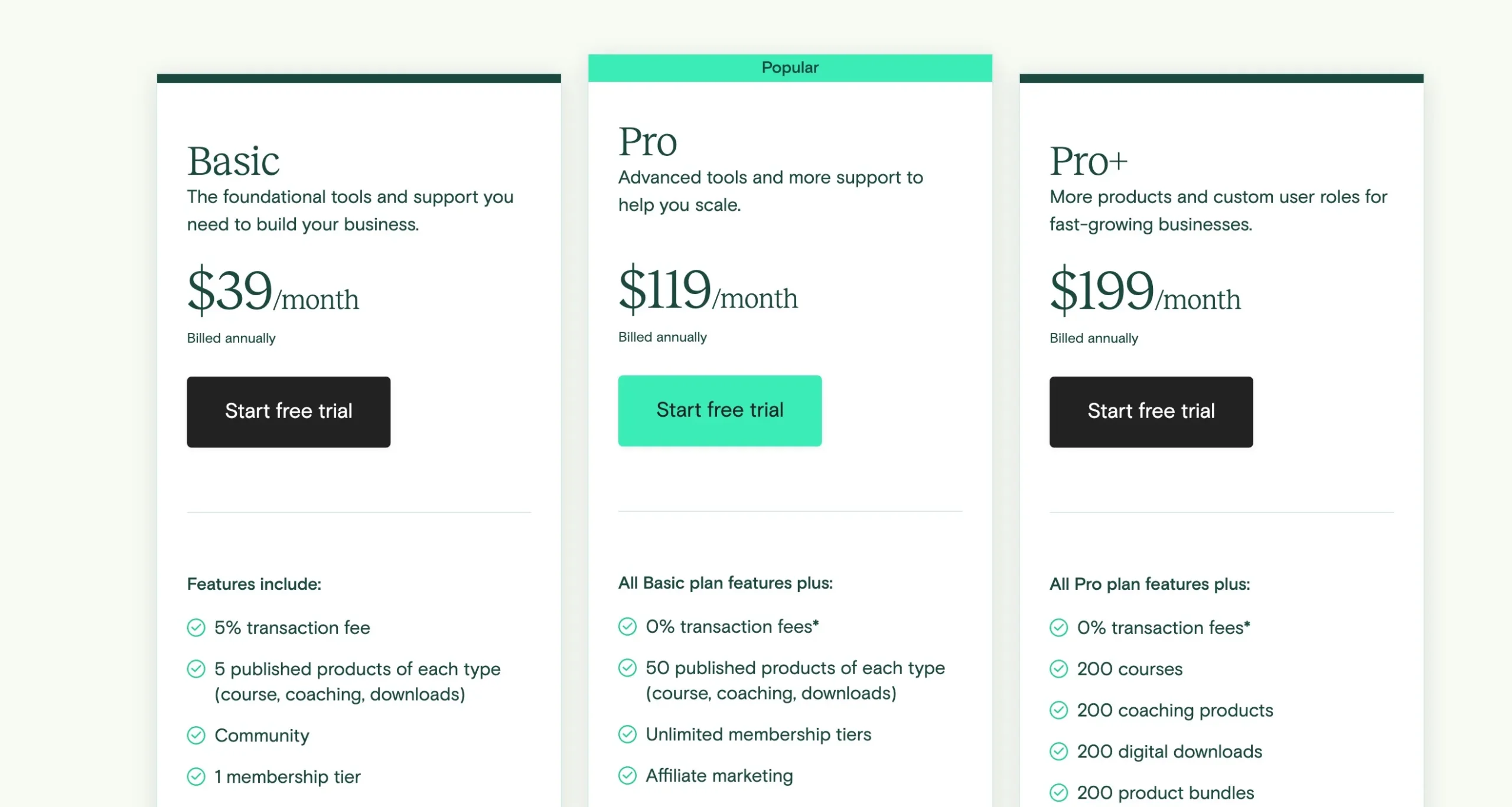Click the check icon by 200 coaching products

(x=1058, y=710)
